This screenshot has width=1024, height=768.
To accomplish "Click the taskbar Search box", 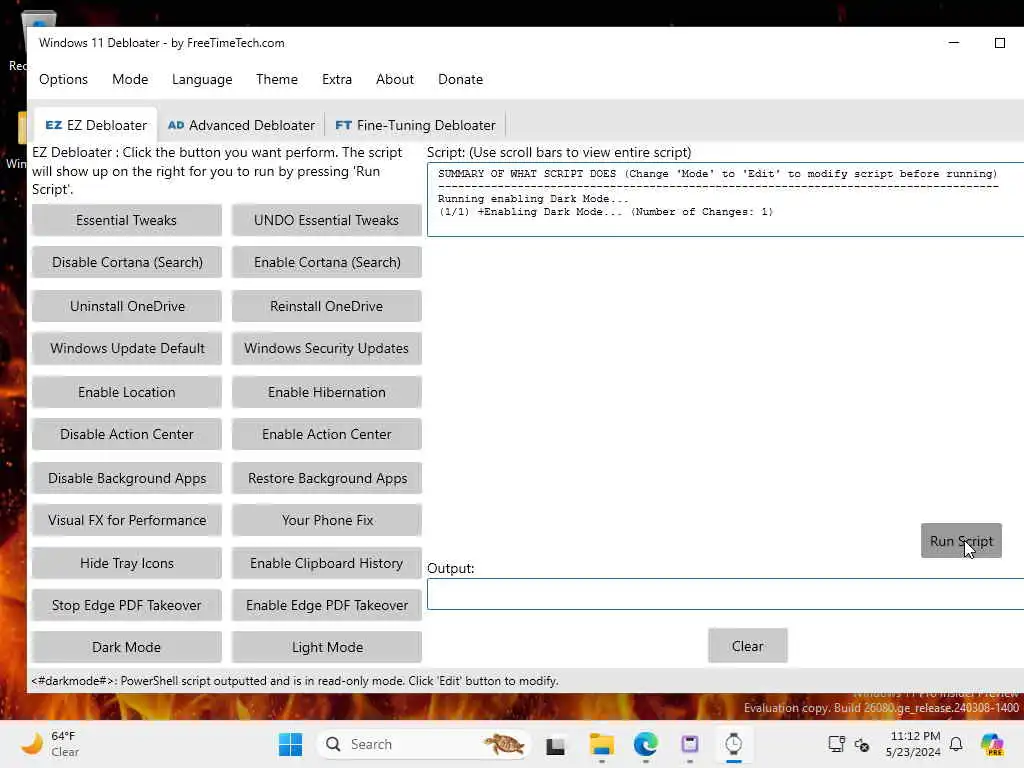I will click(423, 744).
